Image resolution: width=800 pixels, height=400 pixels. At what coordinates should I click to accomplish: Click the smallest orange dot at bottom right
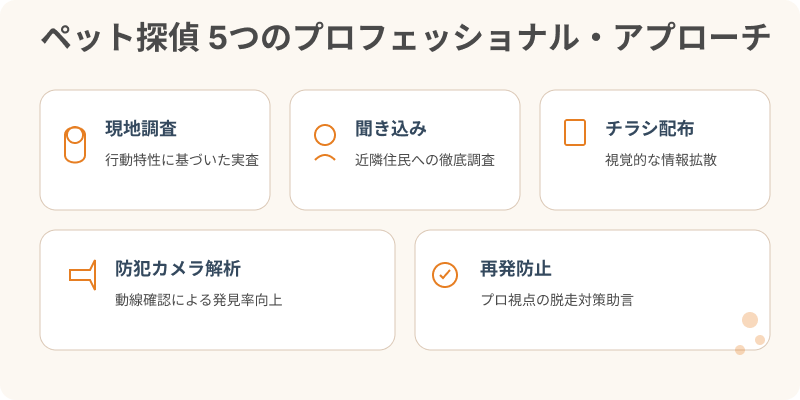tap(740, 350)
